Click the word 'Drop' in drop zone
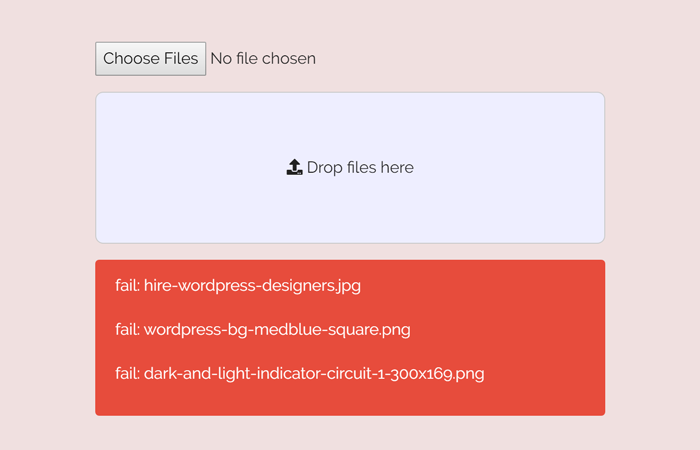Image resolution: width=700 pixels, height=450 pixels. pyautogui.click(x=325, y=168)
